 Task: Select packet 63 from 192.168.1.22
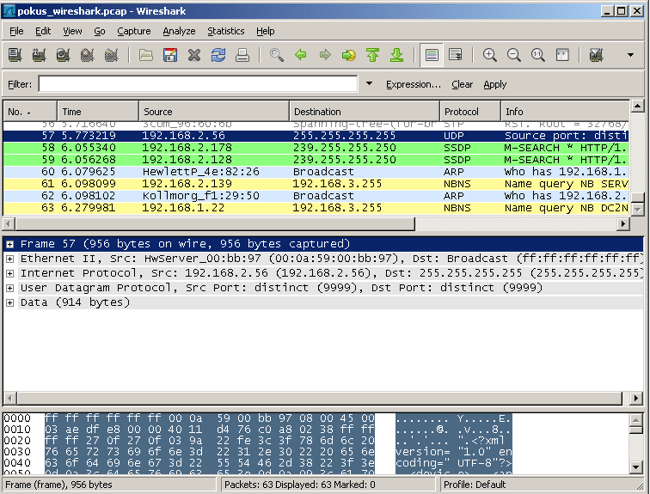316,208
